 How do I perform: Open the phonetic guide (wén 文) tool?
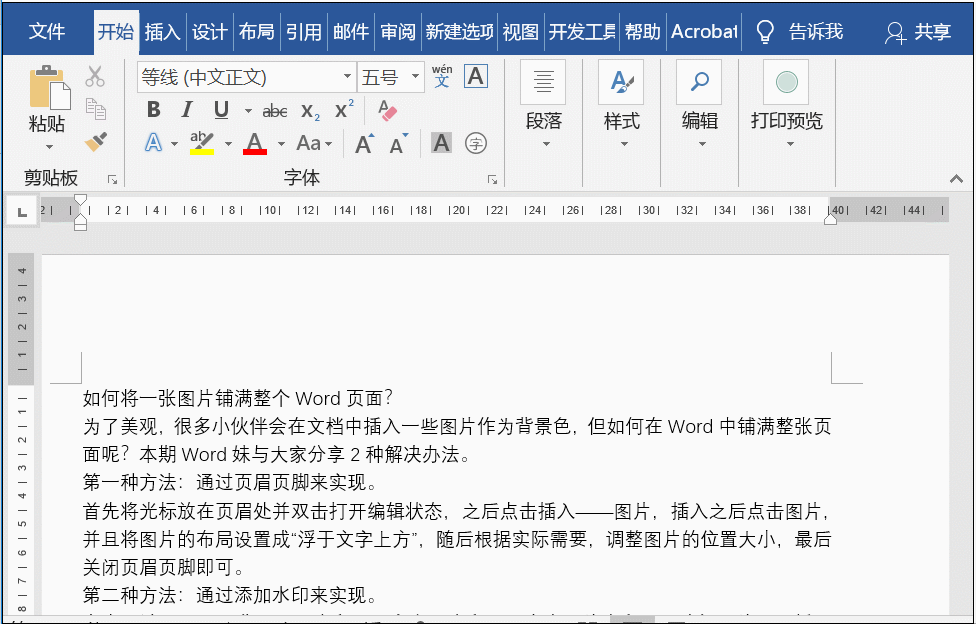point(442,75)
